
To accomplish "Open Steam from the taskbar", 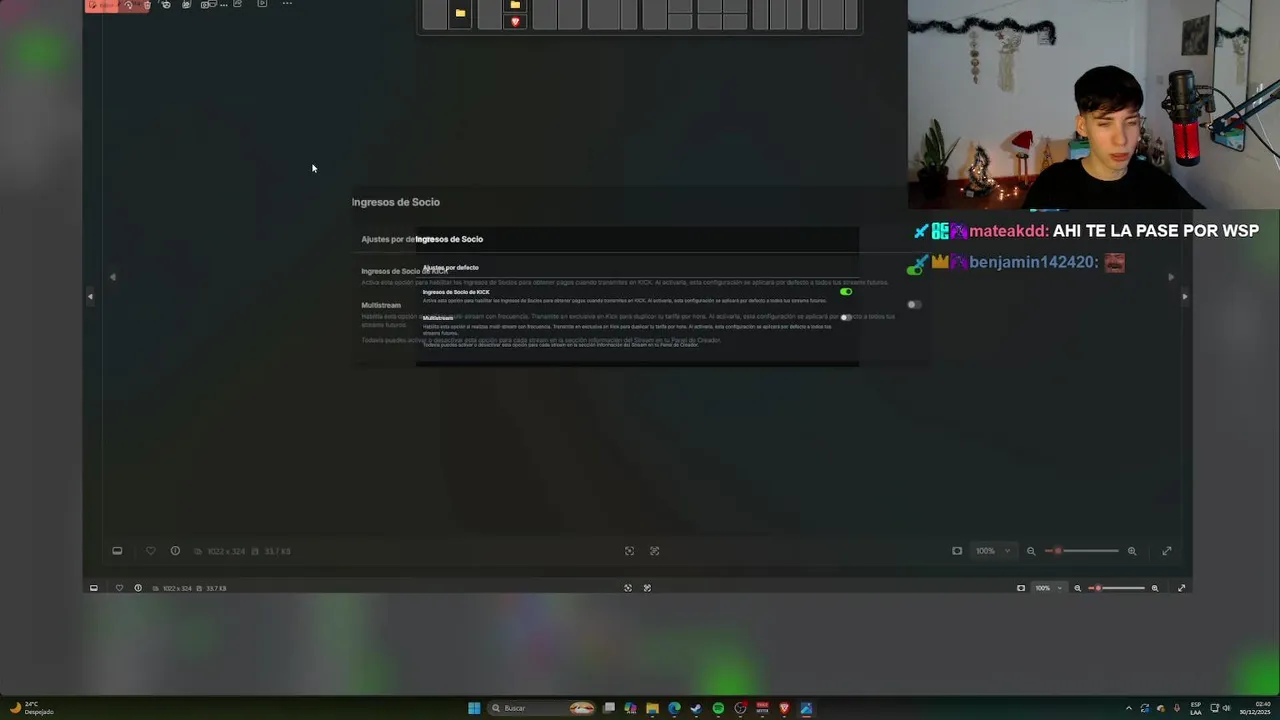I will 696,708.
